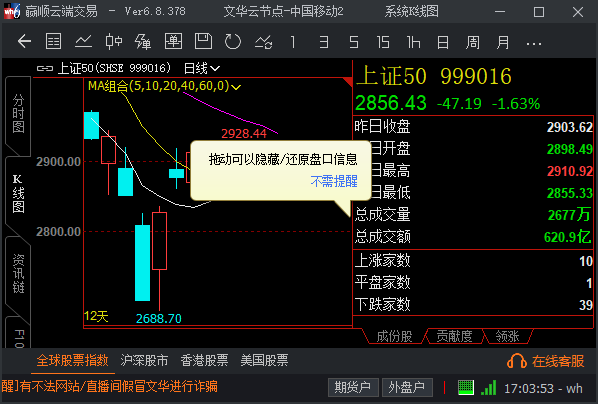Click the 17:03:53 clock in status bar
598x404 pixels.
click(529, 389)
